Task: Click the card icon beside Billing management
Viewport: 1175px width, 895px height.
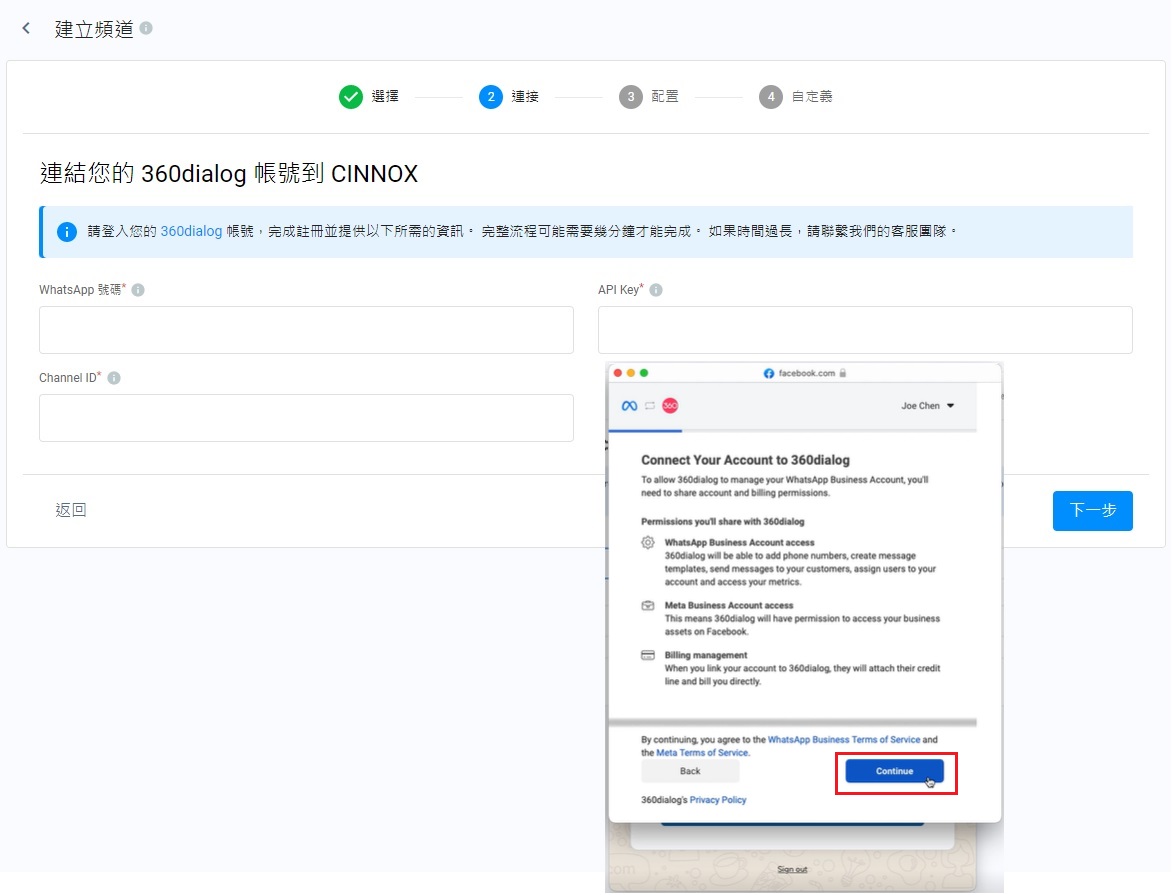Action: (x=648, y=655)
